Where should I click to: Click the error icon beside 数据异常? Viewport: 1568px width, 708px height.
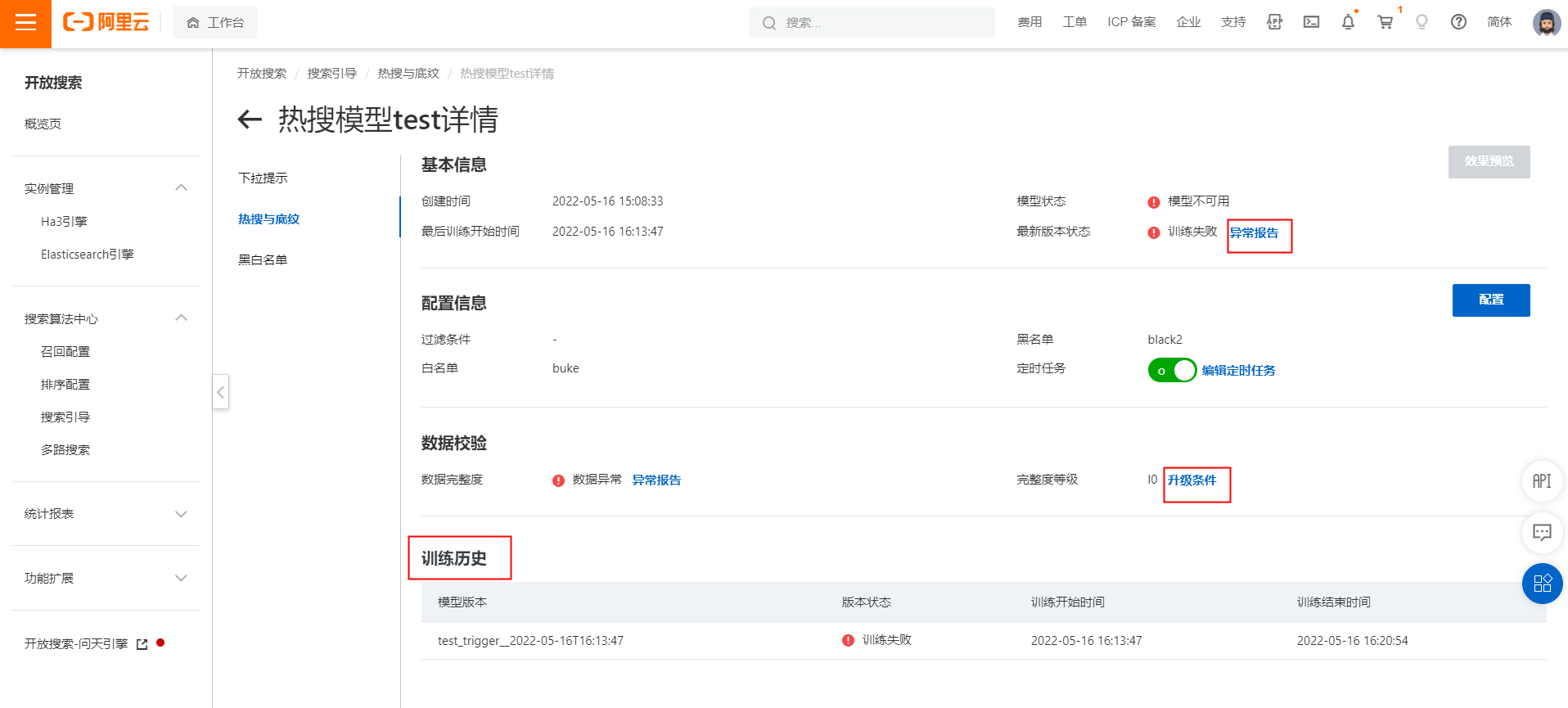(x=558, y=480)
